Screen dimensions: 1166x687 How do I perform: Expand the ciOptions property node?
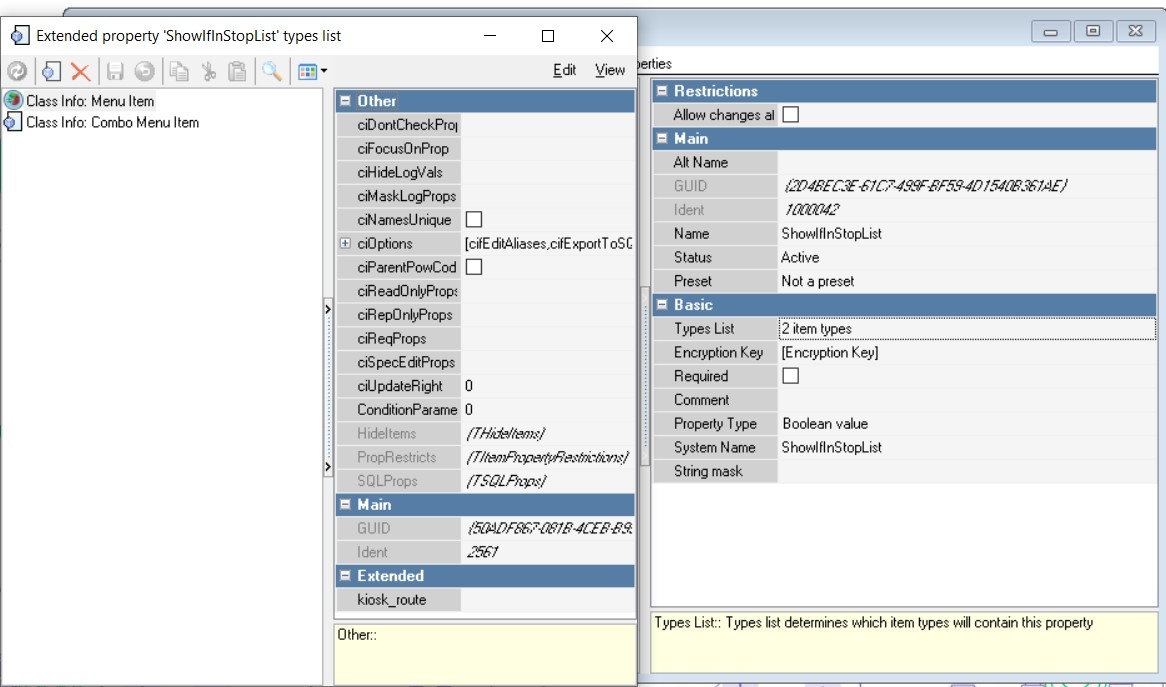tap(345, 243)
